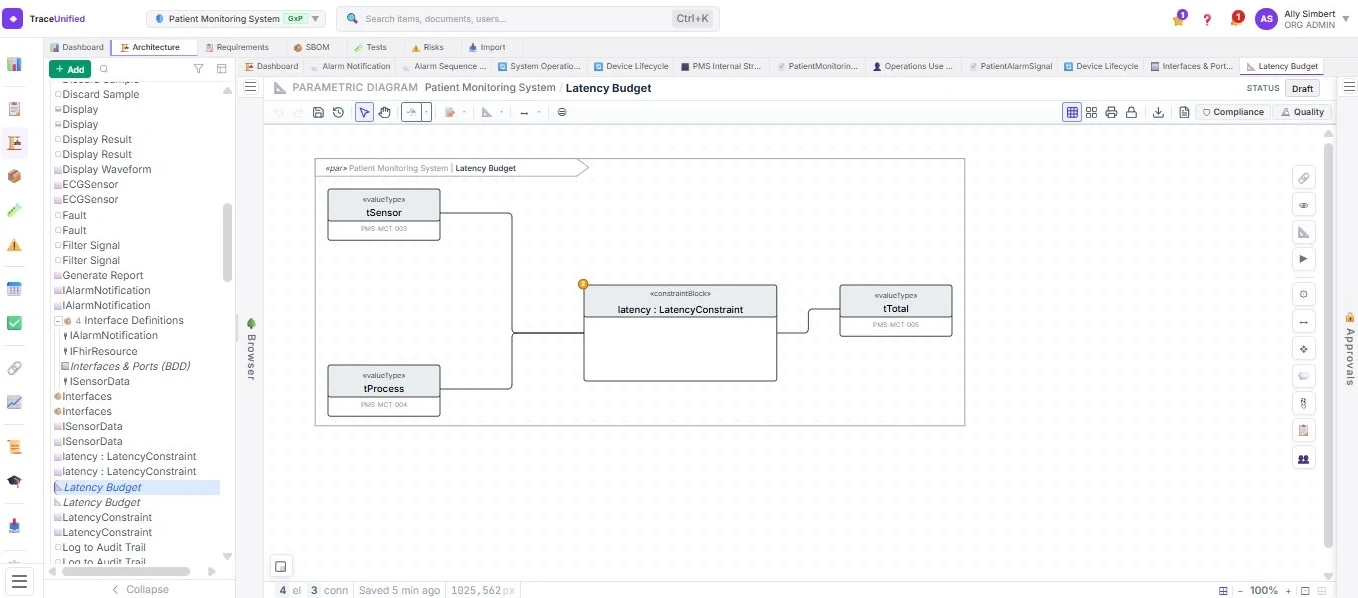Toggle the alignment horizontal-ends icon in right toolbar
This screenshot has width=1358, height=598.
tap(1303, 322)
